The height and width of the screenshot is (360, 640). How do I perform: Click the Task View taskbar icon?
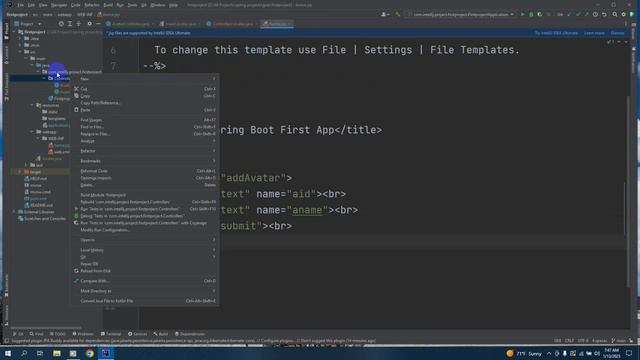coord(40,353)
